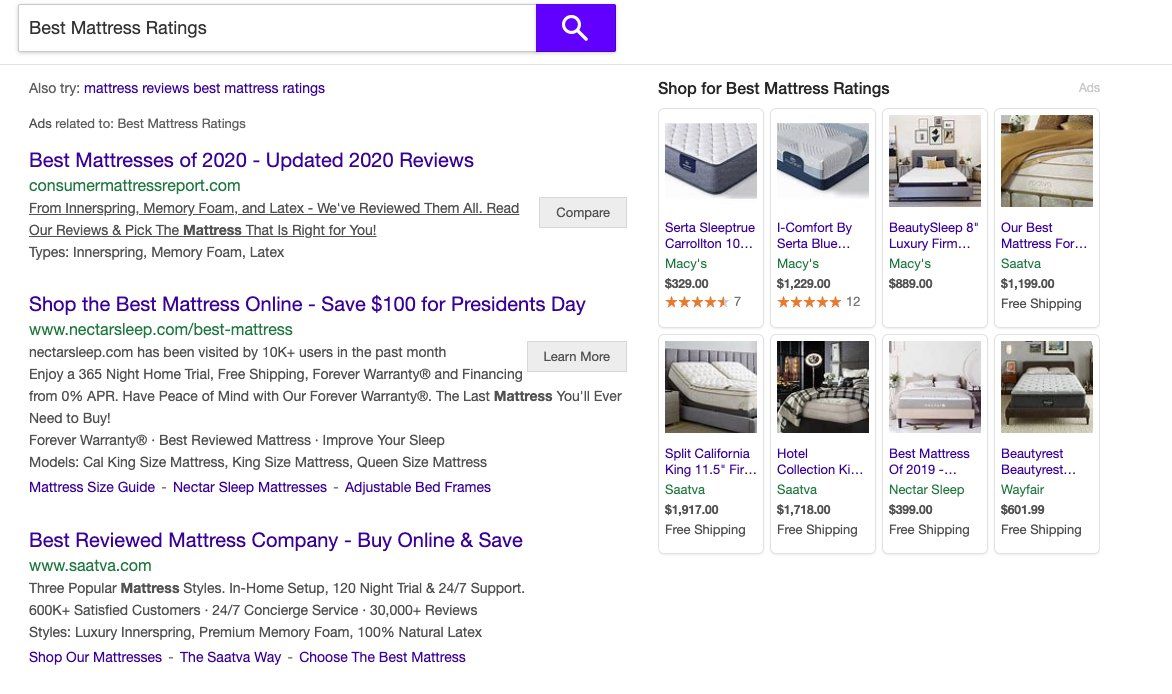Open the Mattress Size Guide sitelink
Screen dimensions: 1172x694
(x=92, y=488)
